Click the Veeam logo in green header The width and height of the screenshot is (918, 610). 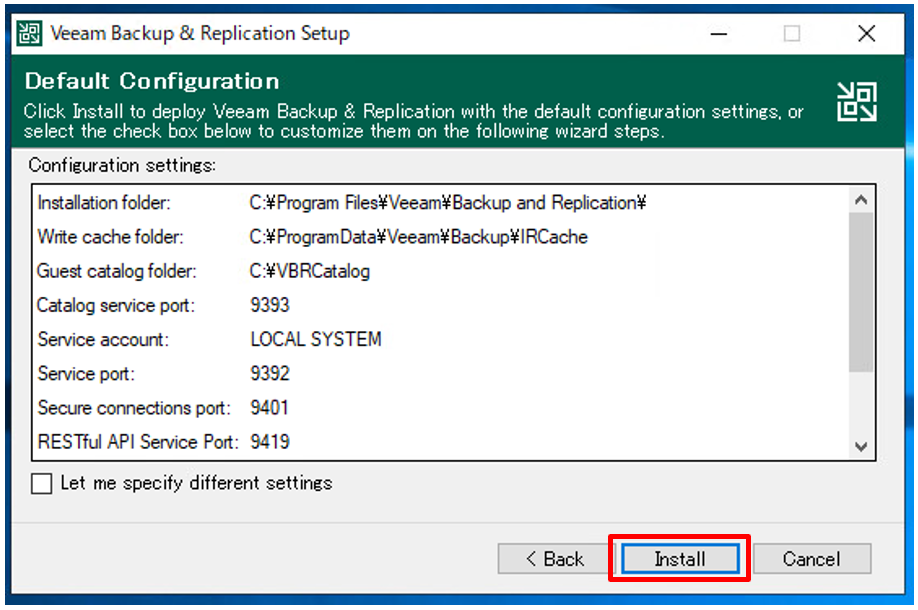(857, 101)
